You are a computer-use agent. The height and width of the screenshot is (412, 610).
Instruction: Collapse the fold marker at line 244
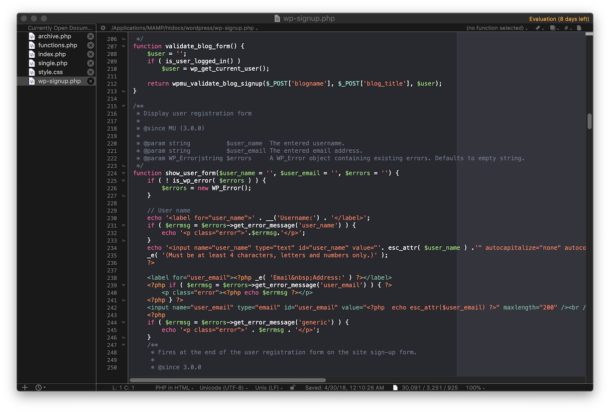pos(124,323)
